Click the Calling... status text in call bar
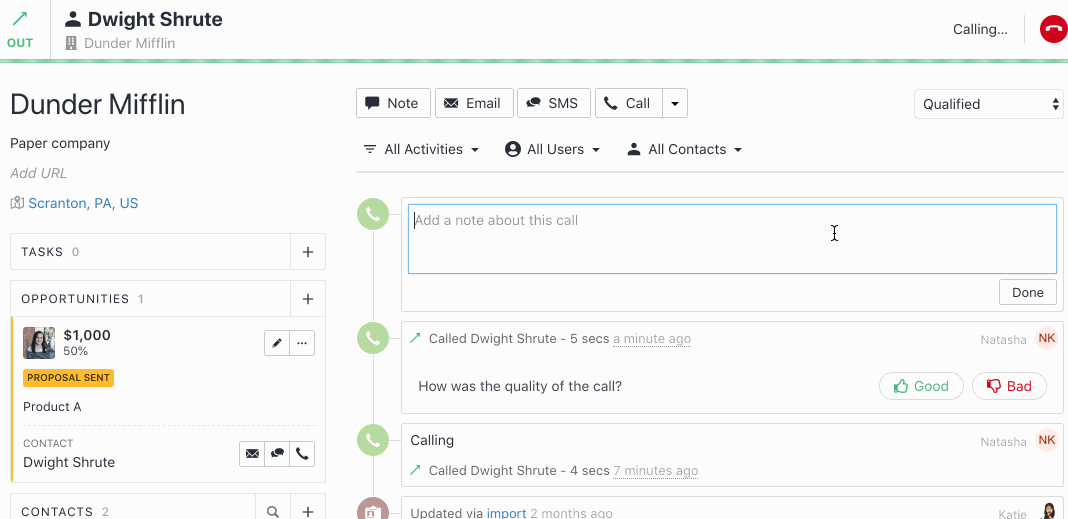Viewport: 1068px width, 519px height. tap(980, 29)
